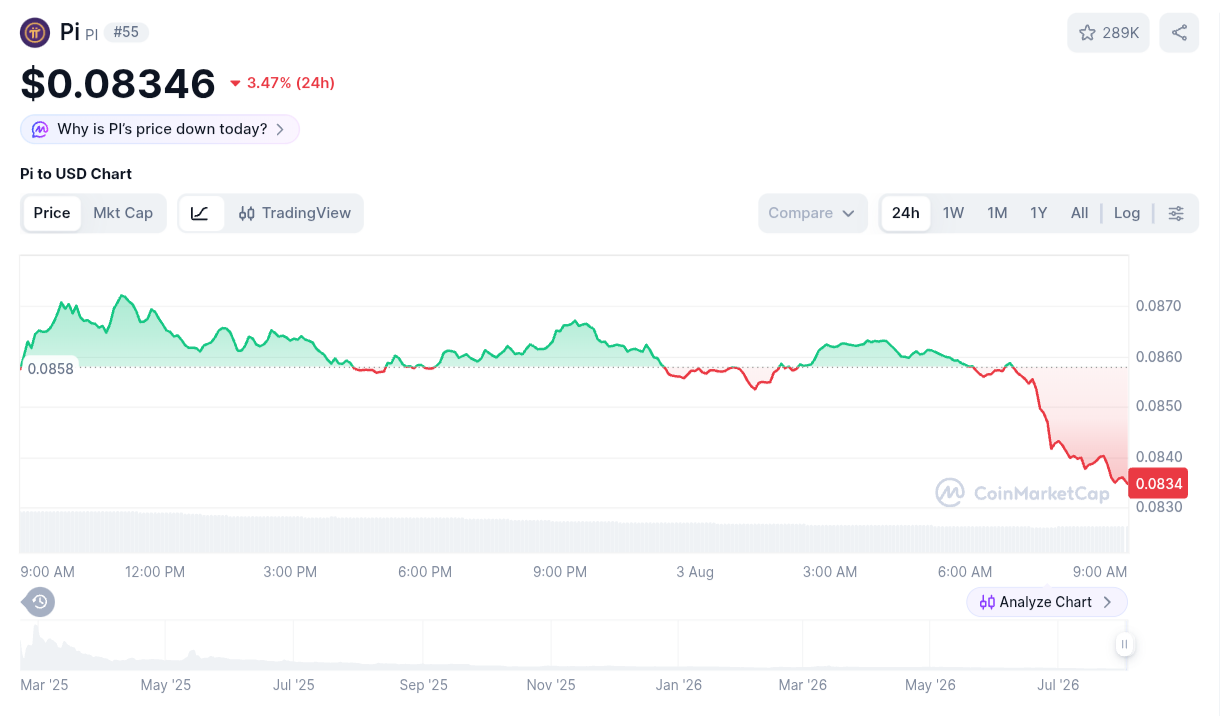Click the 0.0858 opening price label
Screen dimensions: 1220x716
[50, 368]
